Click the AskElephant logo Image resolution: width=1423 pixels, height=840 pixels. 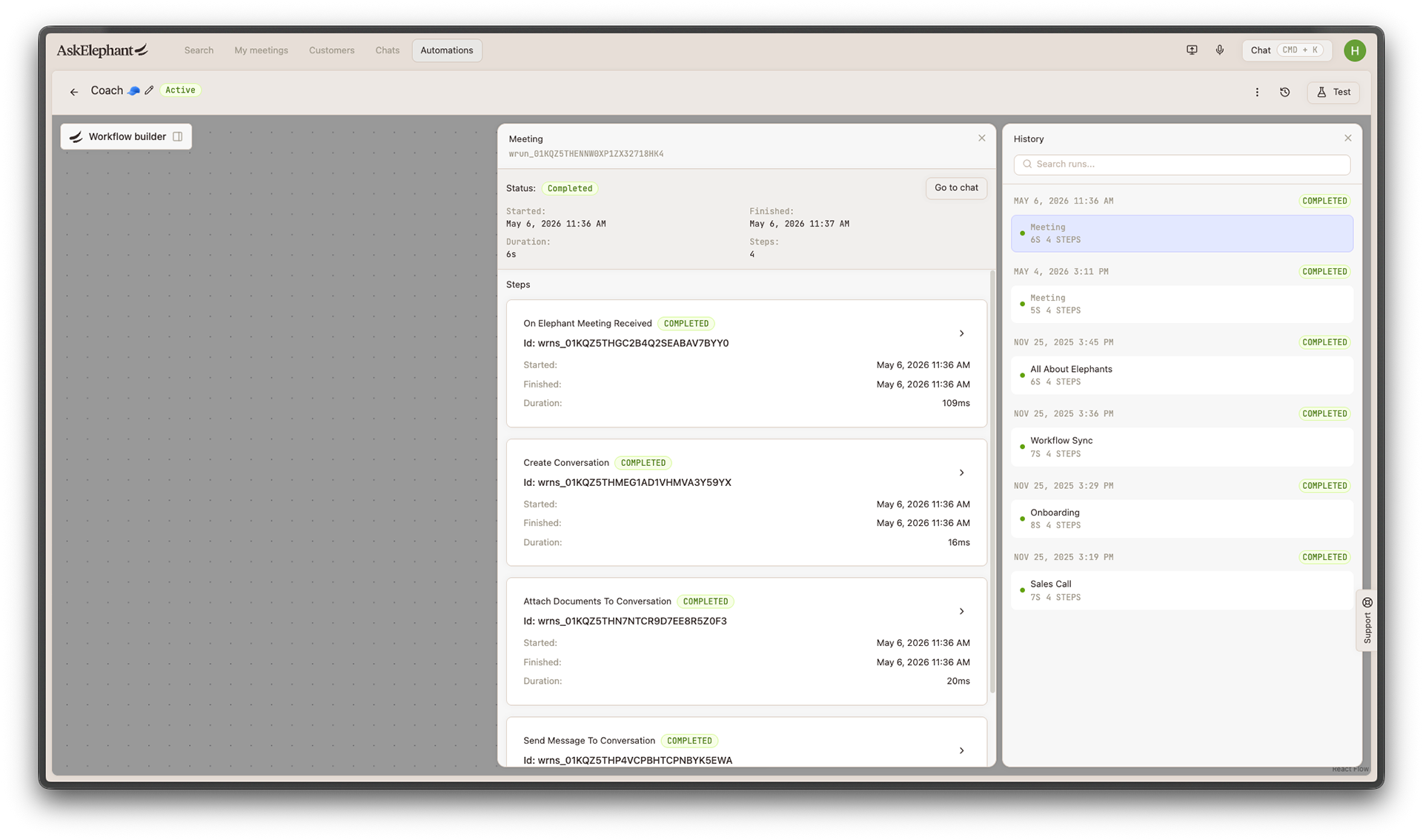(103, 50)
